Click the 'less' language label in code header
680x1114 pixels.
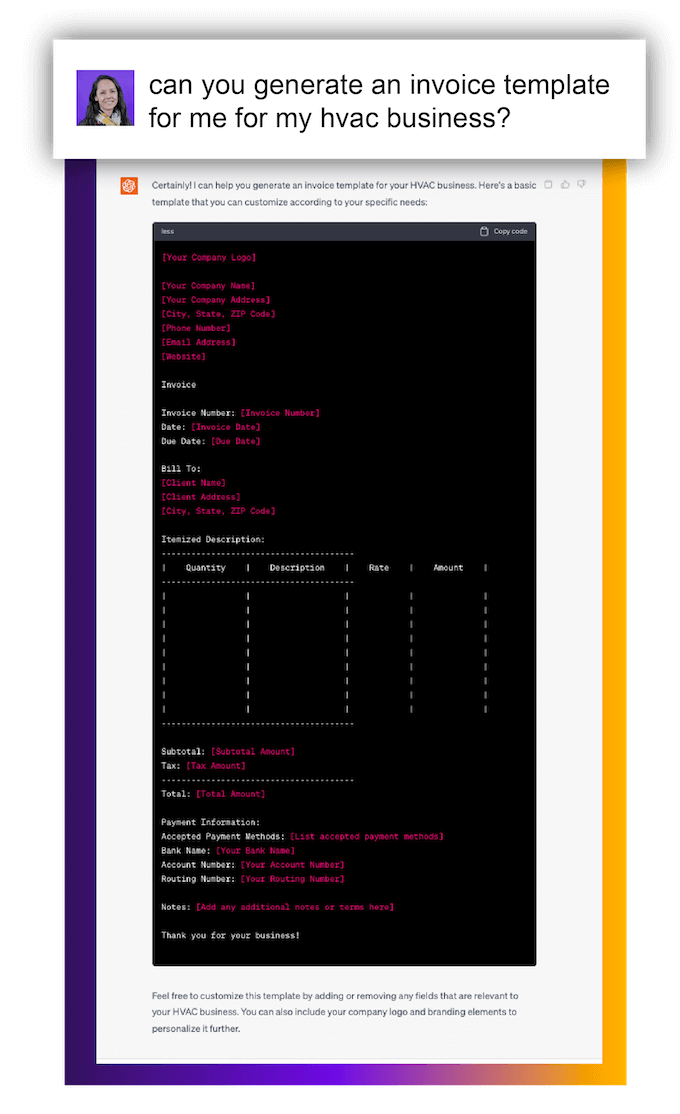click(x=168, y=231)
